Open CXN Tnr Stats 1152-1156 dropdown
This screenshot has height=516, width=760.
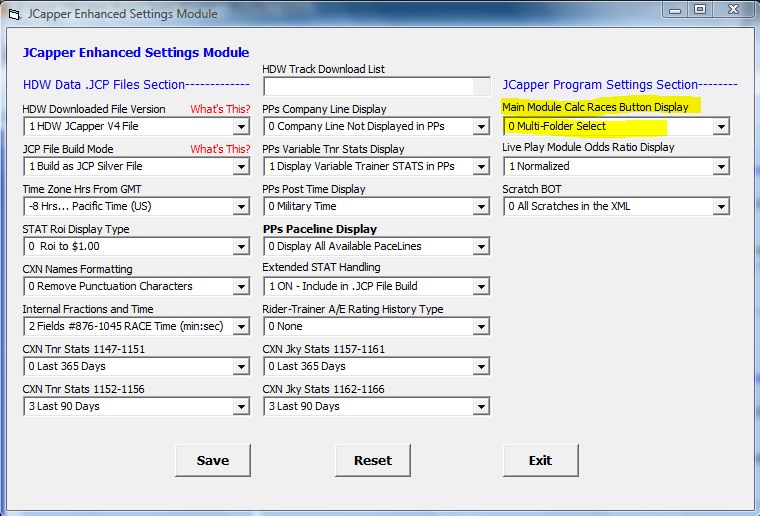click(x=241, y=407)
